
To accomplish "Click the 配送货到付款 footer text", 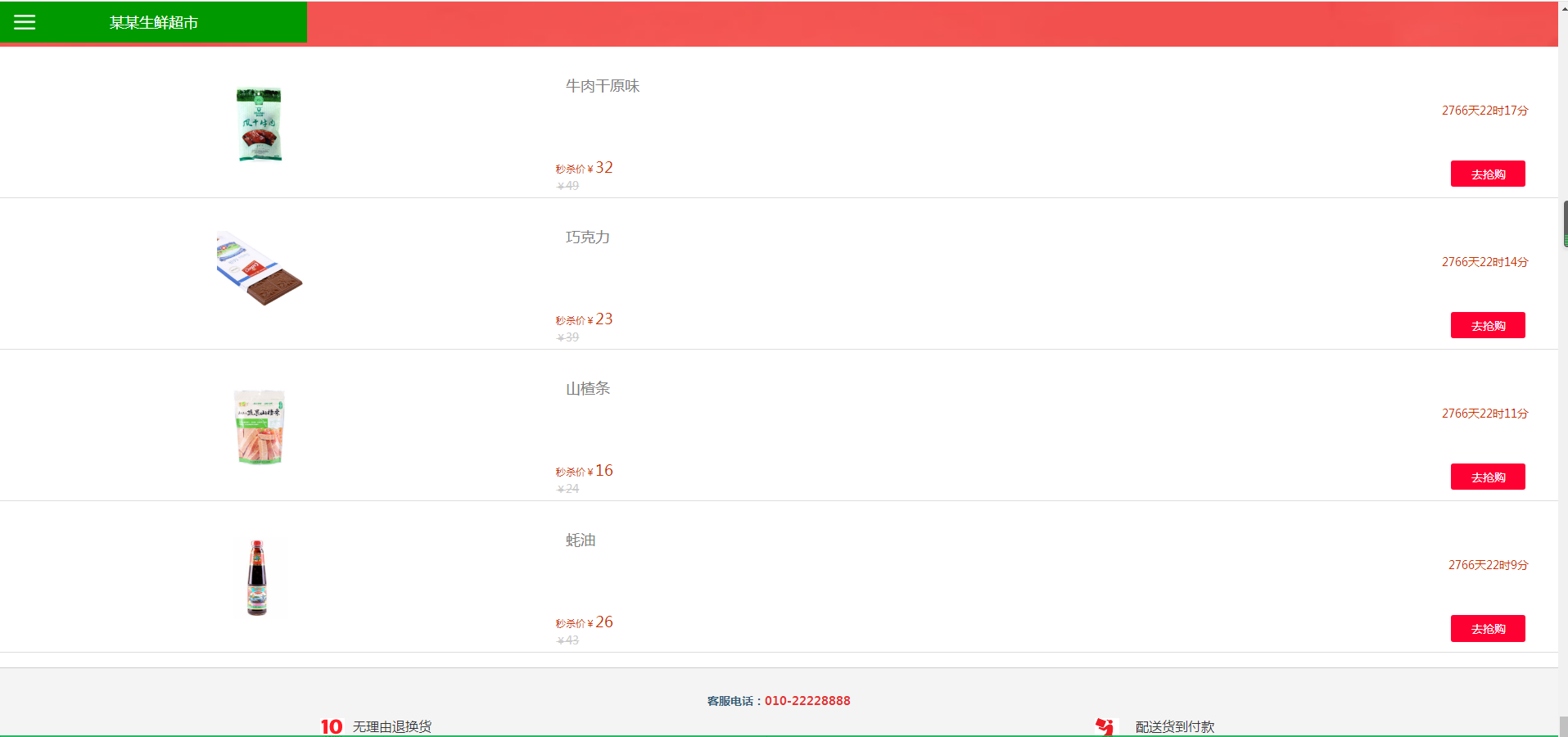I will click(1174, 726).
